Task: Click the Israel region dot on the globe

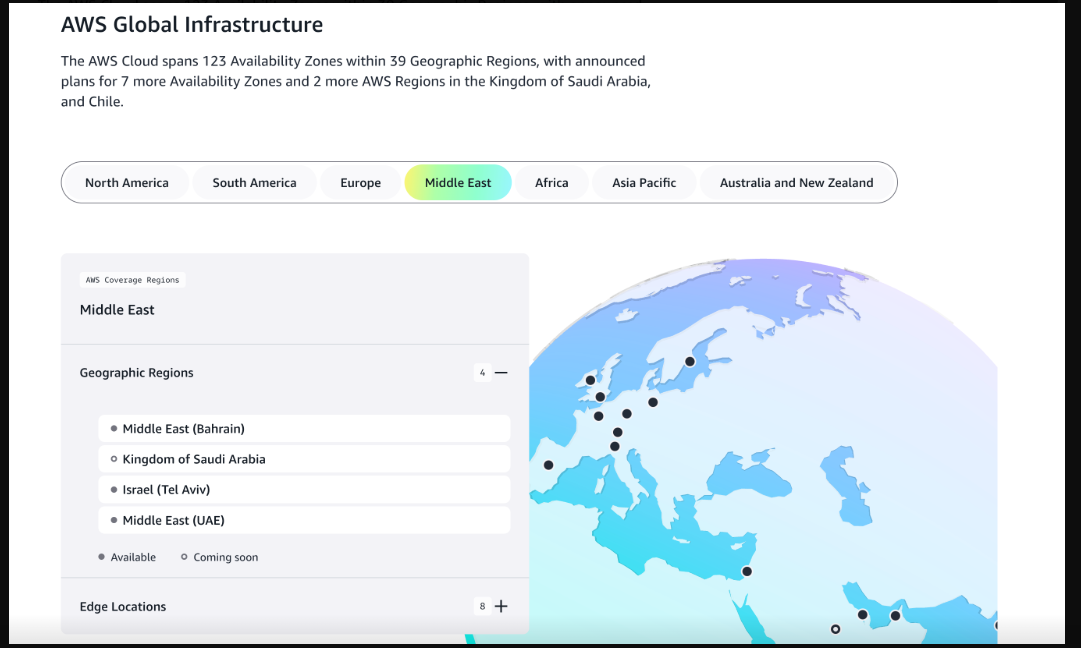Action: click(746, 571)
